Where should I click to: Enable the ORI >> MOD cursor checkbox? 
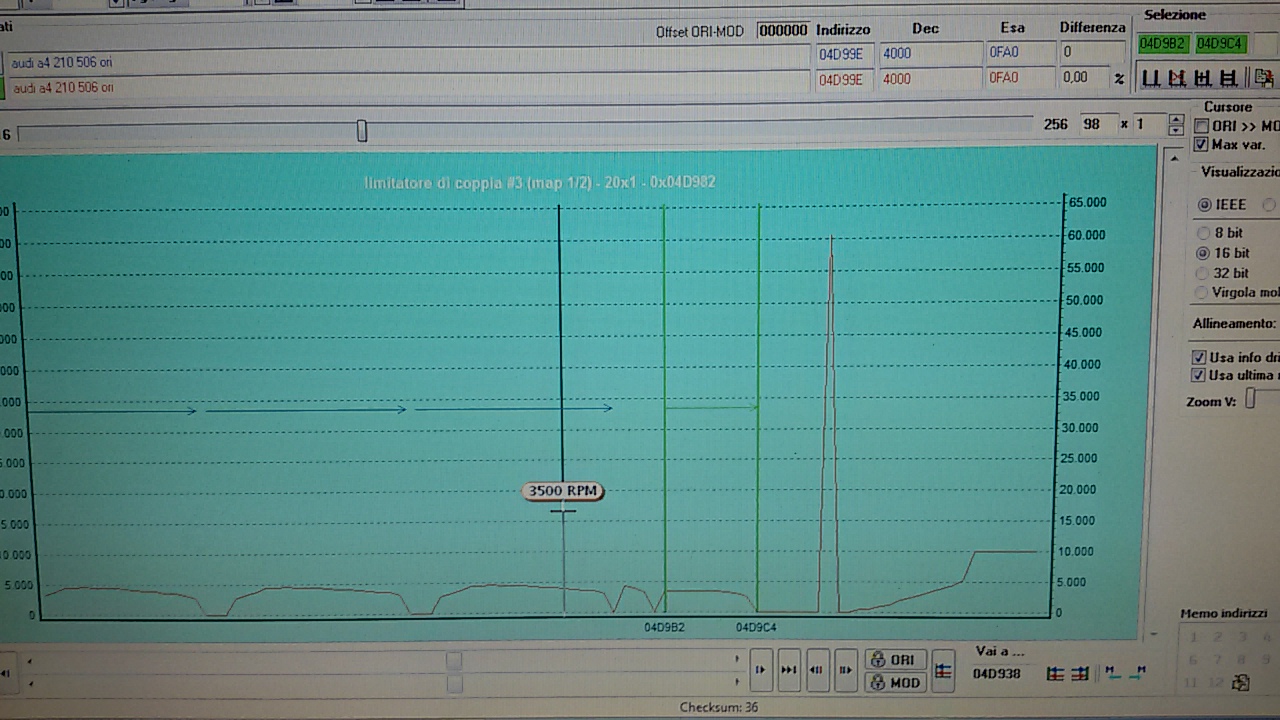tap(1202, 126)
